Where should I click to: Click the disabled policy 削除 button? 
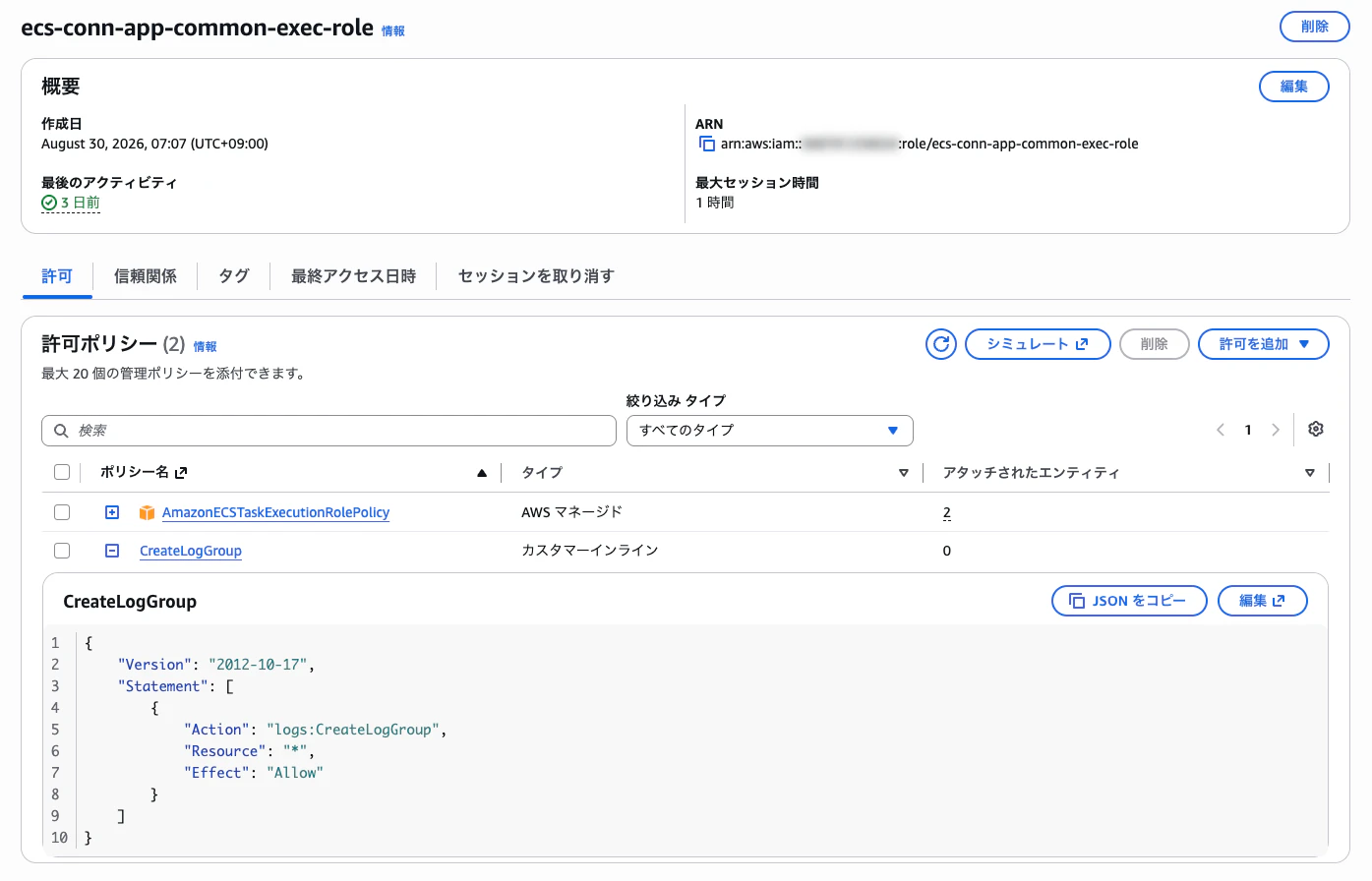[x=1155, y=344]
